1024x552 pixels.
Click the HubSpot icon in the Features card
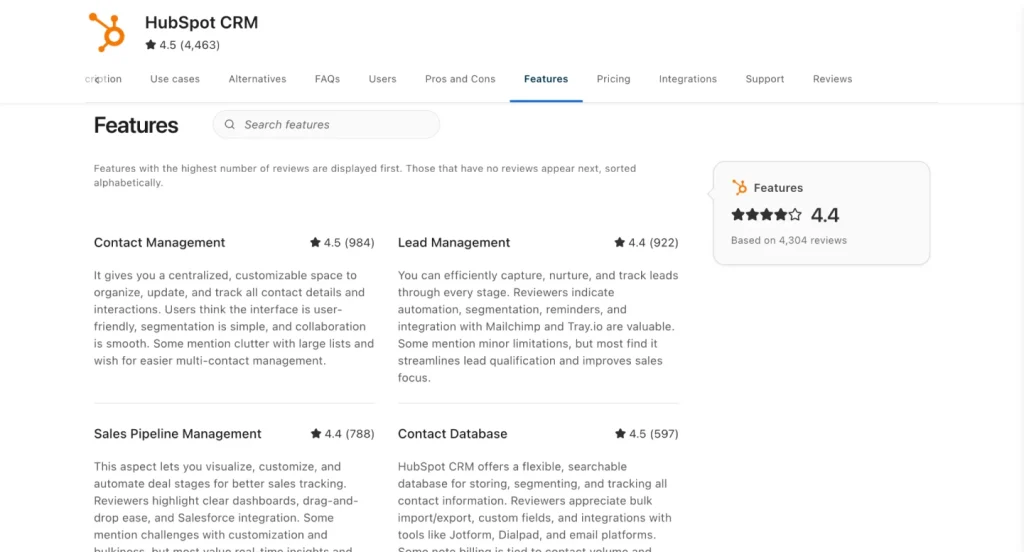tap(739, 187)
